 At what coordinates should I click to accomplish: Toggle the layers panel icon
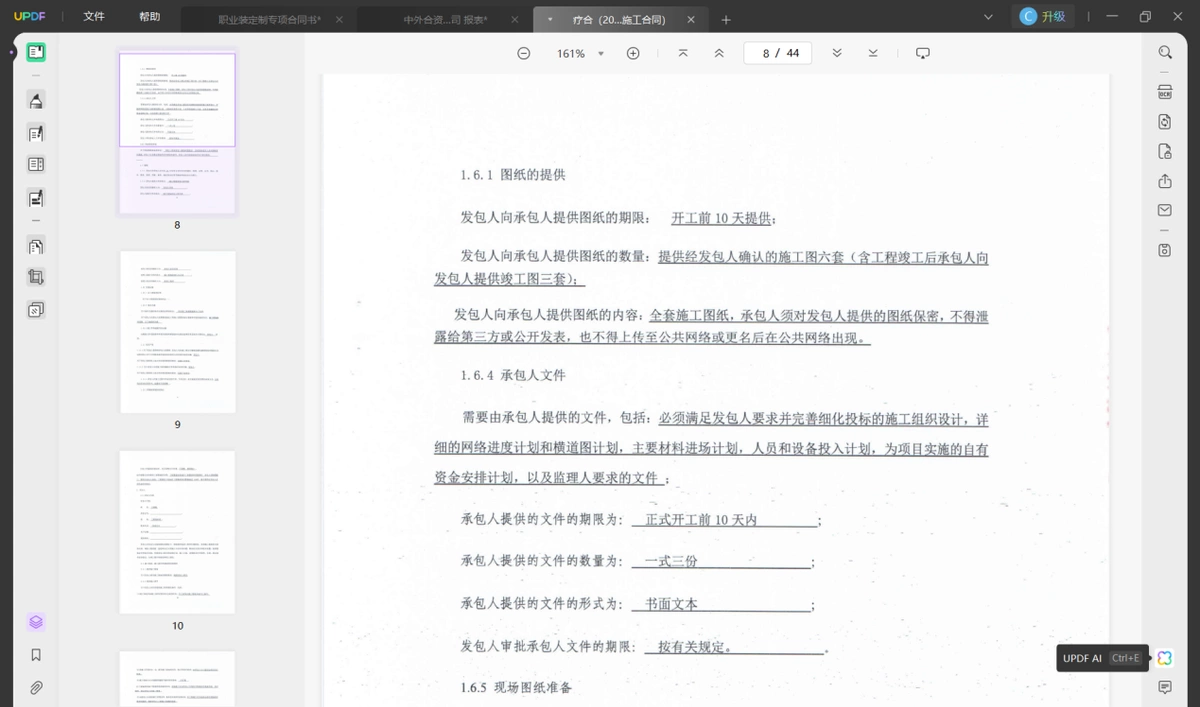coord(36,622)
